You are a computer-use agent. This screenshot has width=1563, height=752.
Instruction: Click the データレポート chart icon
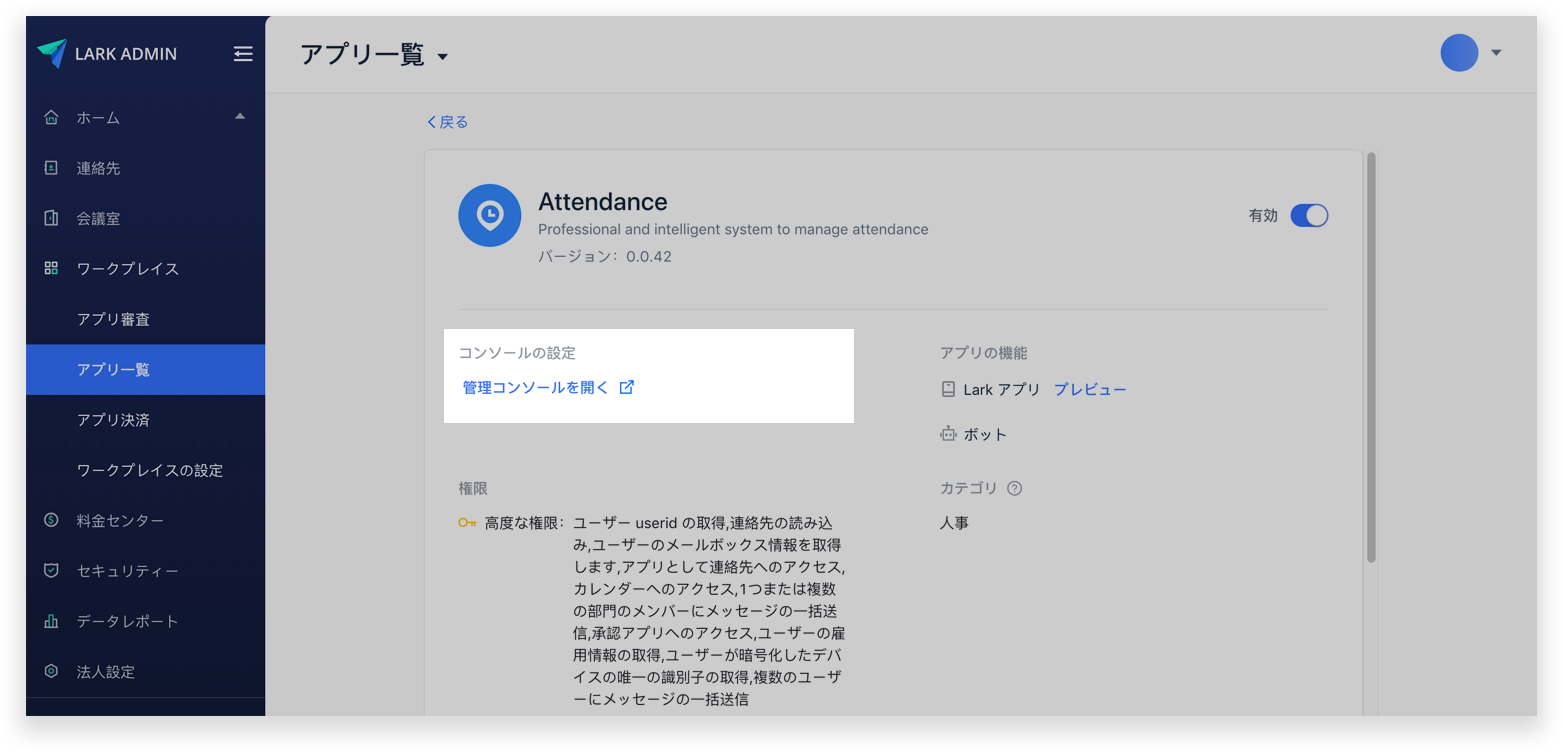52,621
